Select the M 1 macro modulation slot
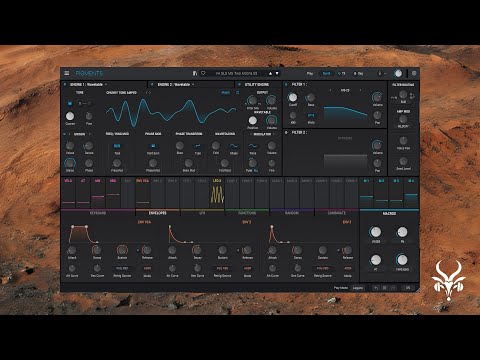 (366, 193)
